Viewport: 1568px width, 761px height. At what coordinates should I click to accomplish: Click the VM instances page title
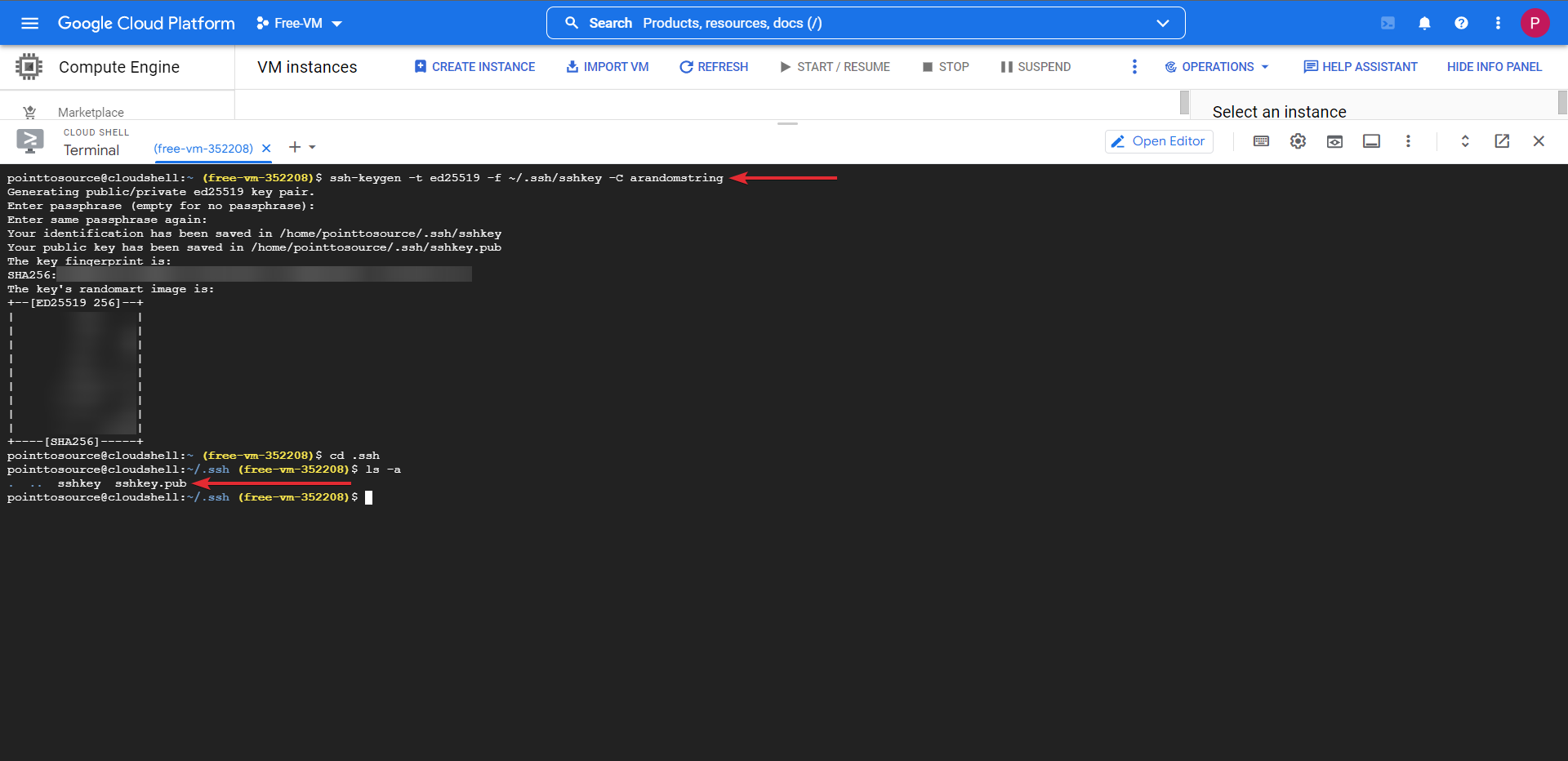coord(307,67)
